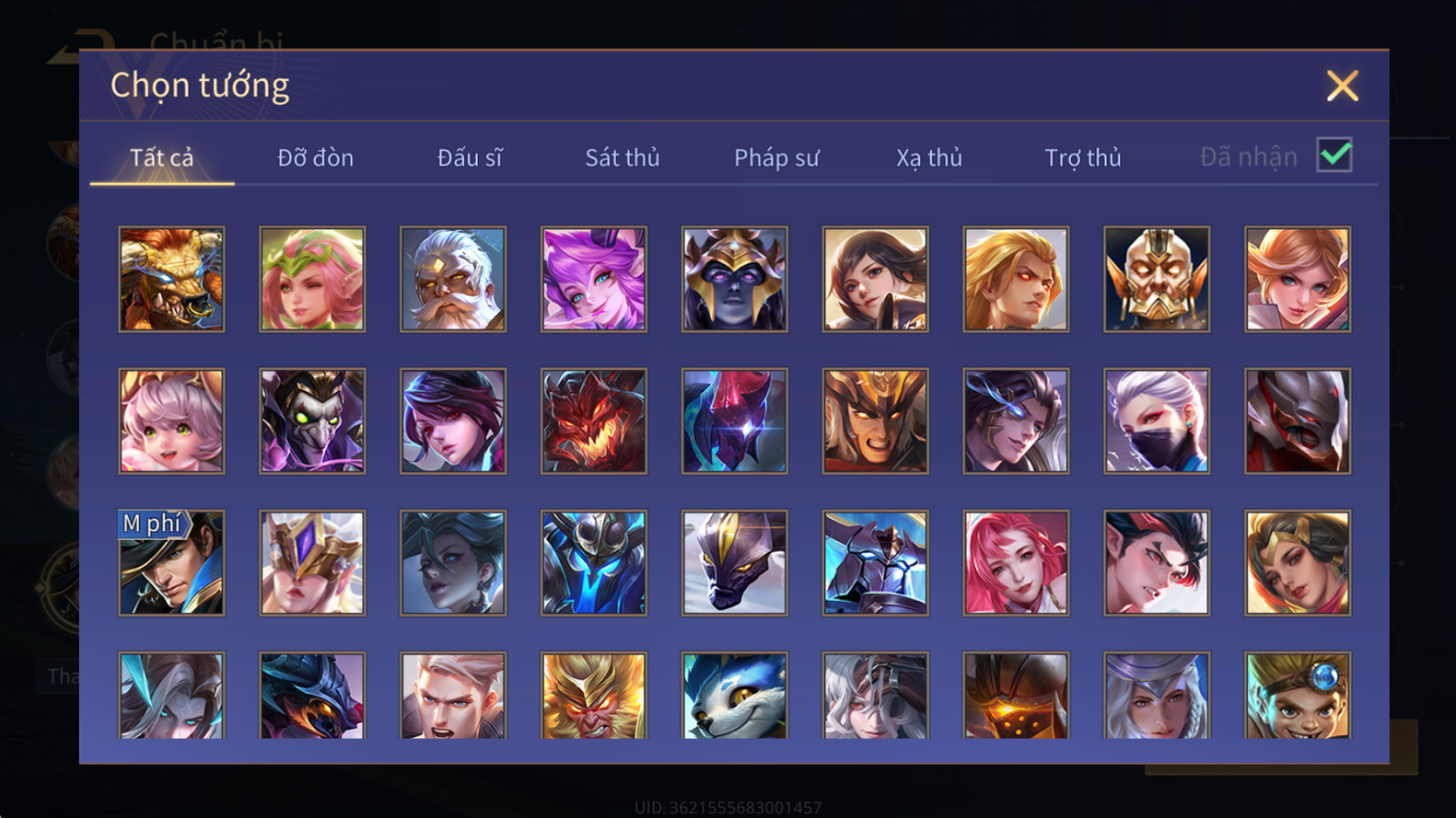Open the 'Sát thủ' tab
The height and width of the screenshot is (818, 1456).
pos(622,158)
